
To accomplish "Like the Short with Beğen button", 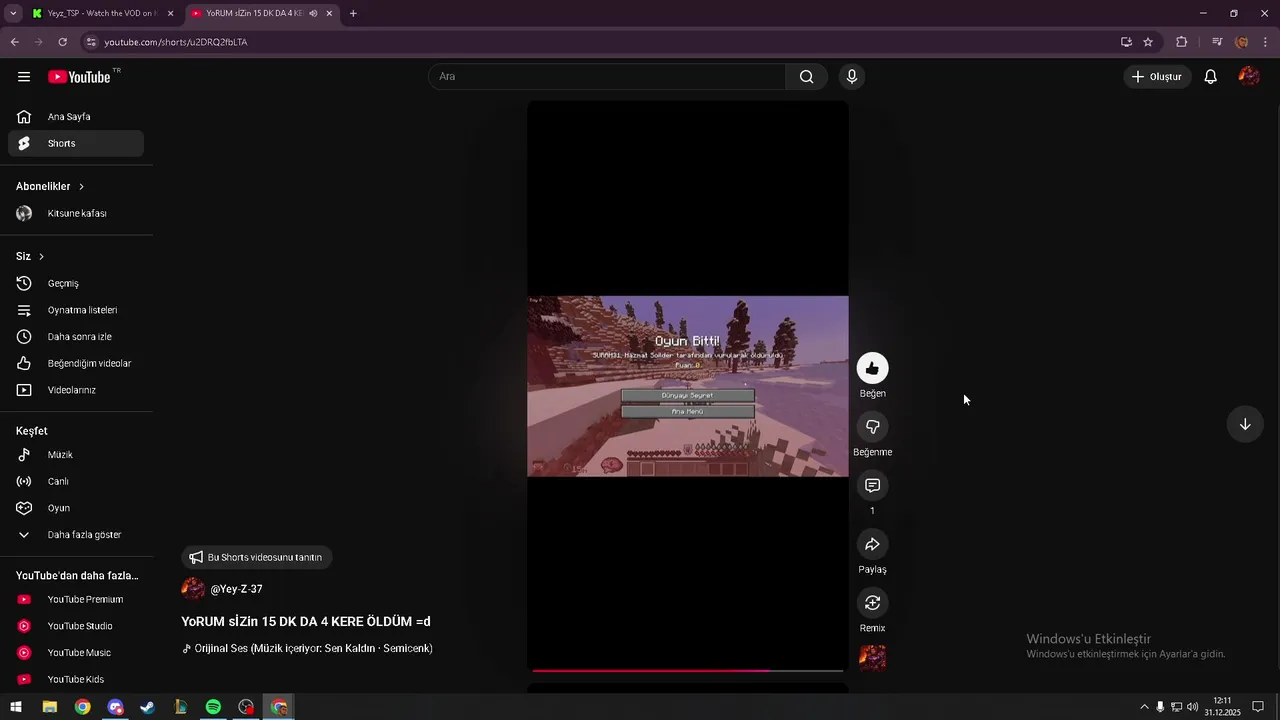I will 872,369.
